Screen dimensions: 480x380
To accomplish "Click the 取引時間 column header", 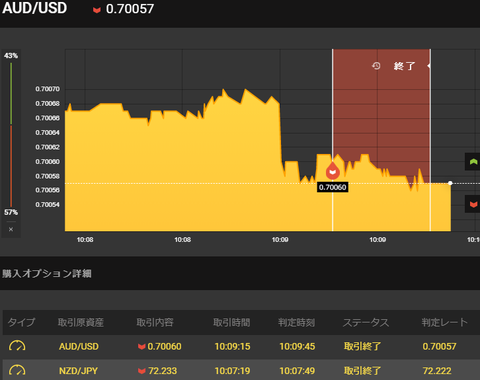I will (232, 322).
